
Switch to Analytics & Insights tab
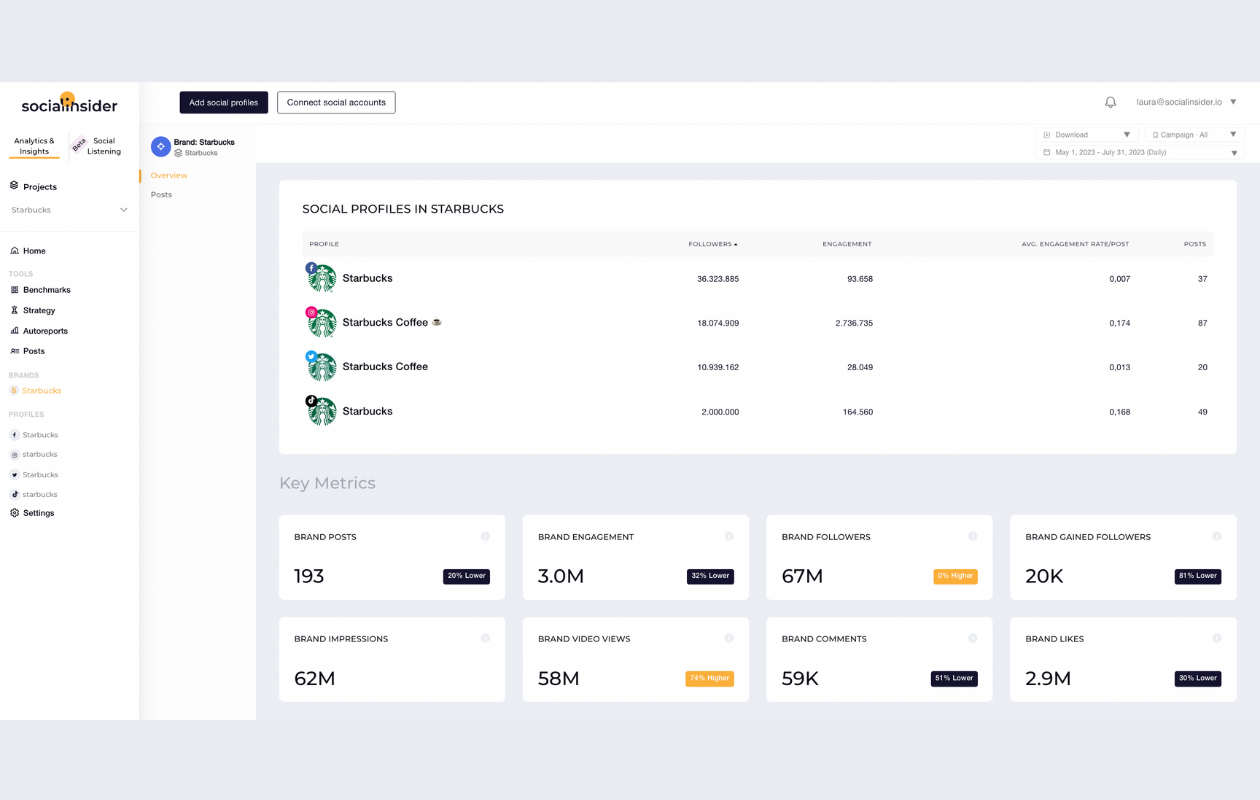tap(34, 146)
